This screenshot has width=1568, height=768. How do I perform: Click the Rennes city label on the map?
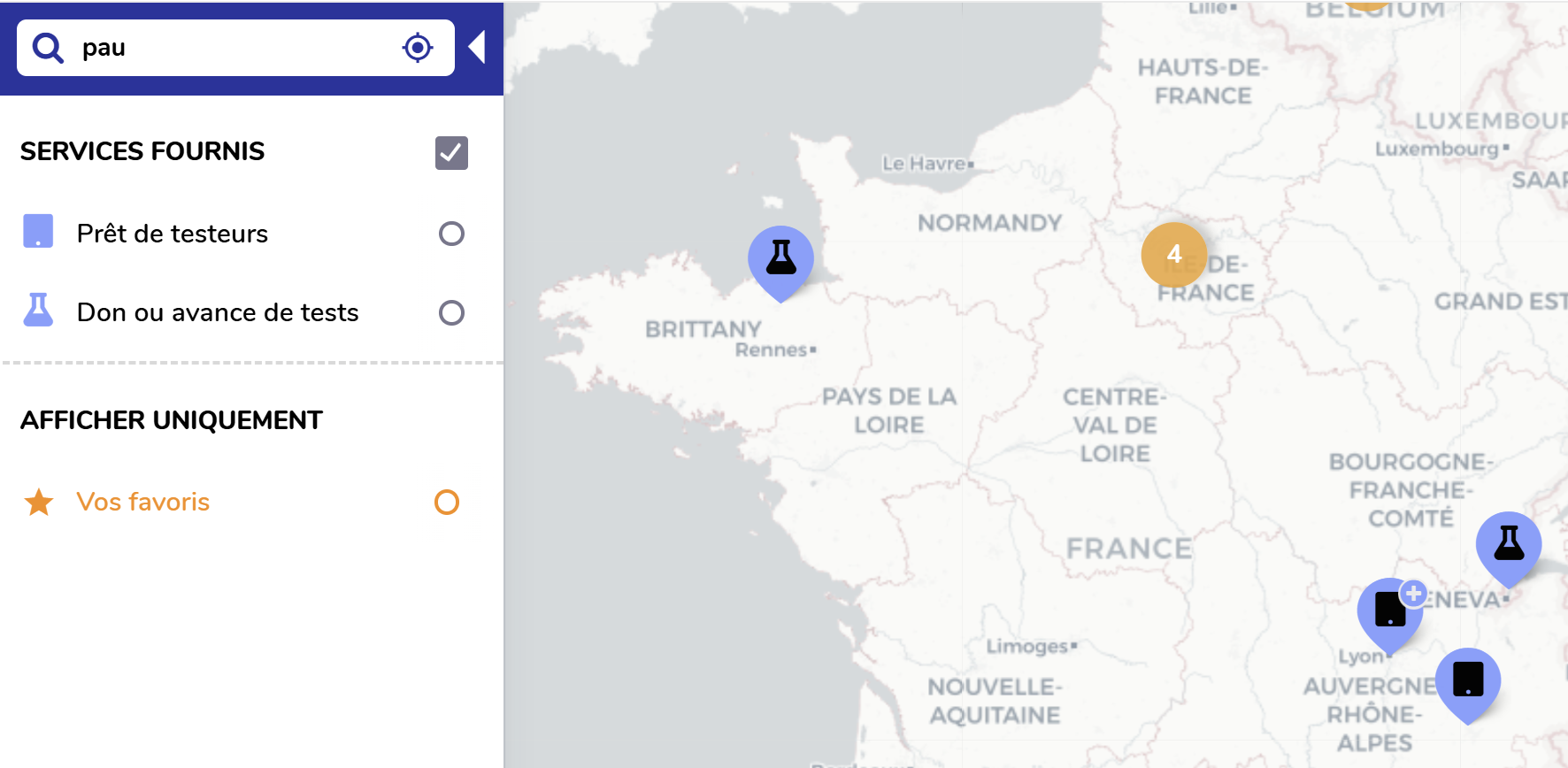click(x=772, y=350)
